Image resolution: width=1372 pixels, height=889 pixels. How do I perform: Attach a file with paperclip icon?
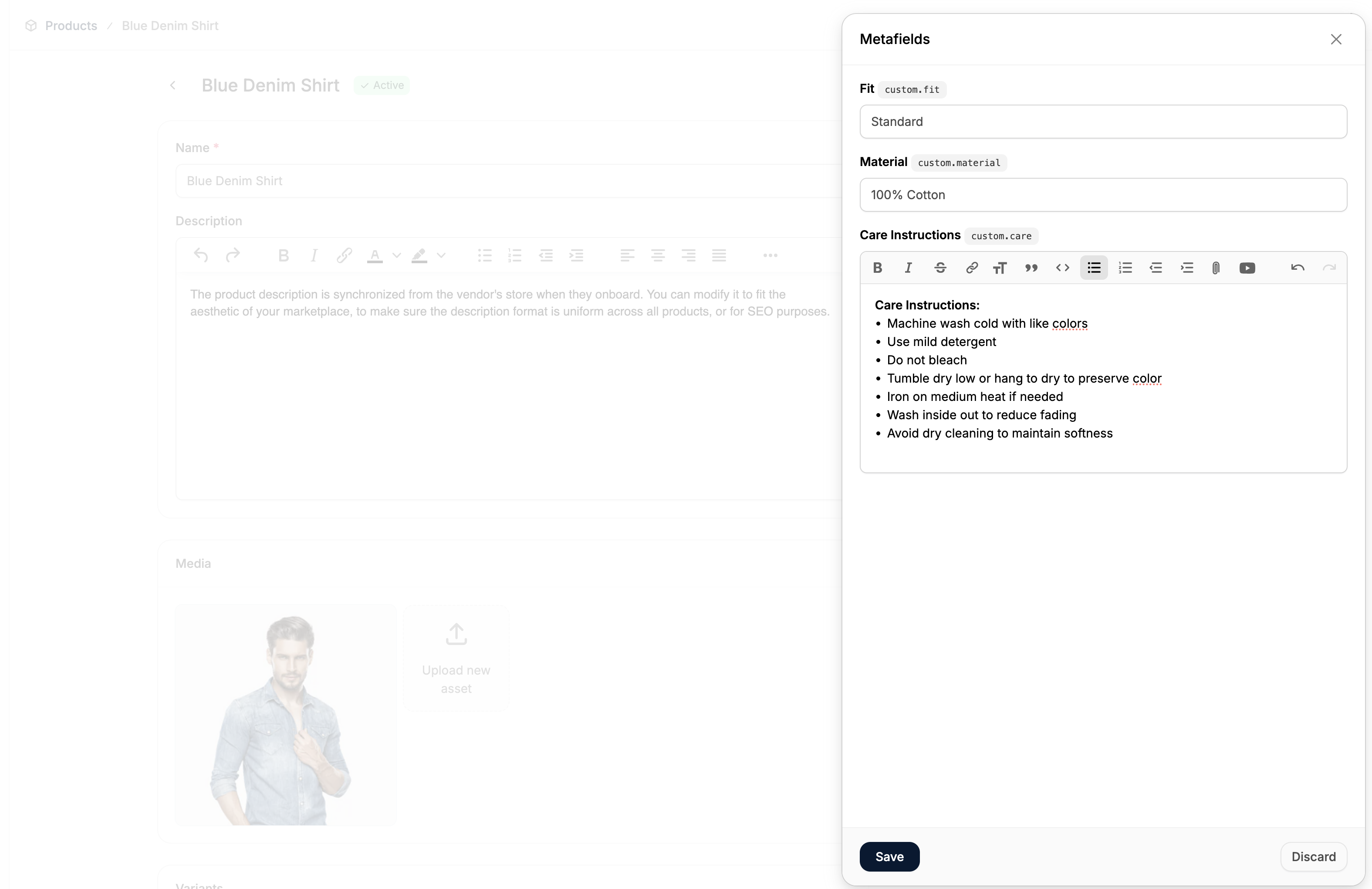click(1216, 268)
